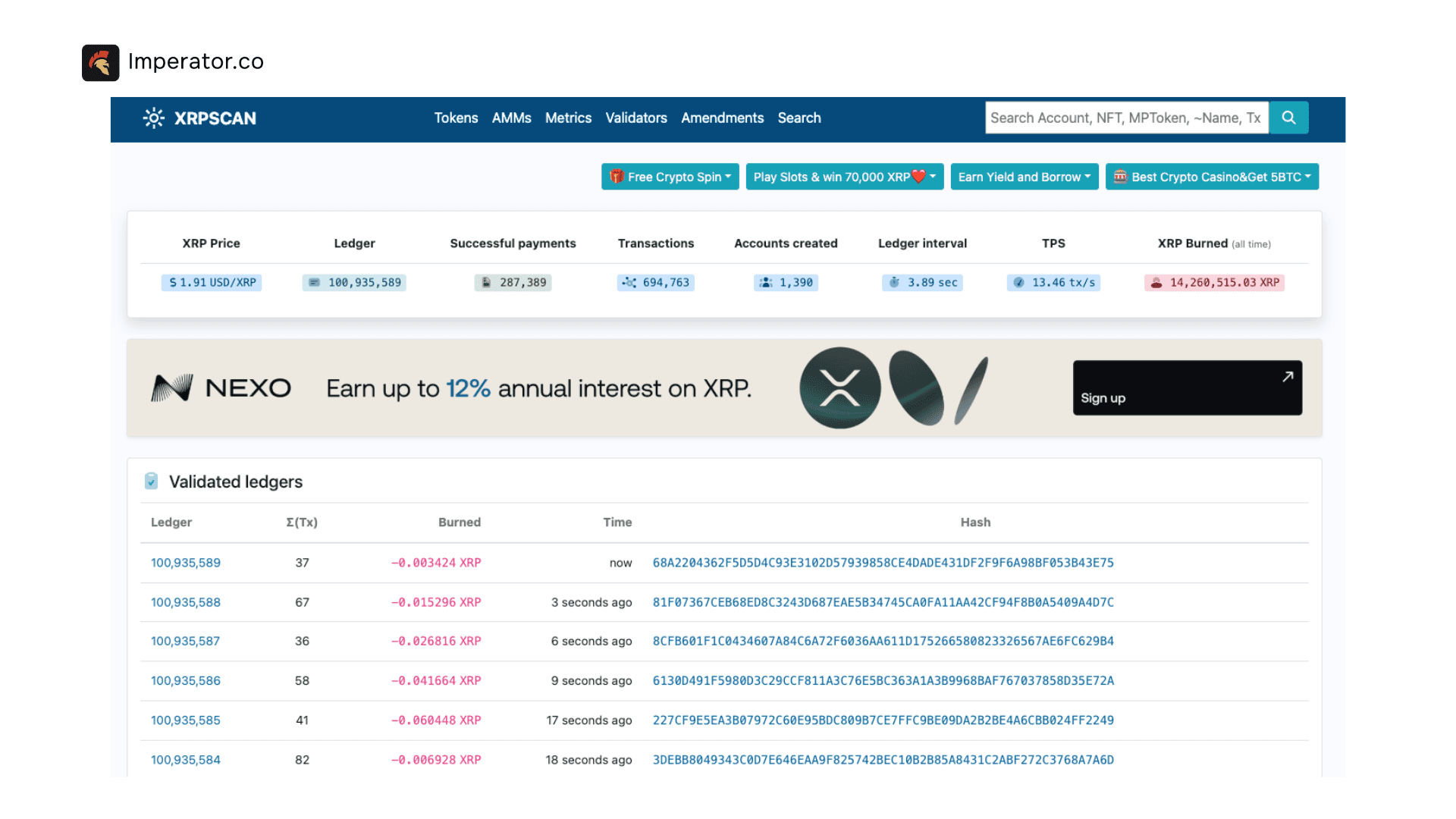Open the Free Crypto Spin dropdown

point(670,176)
